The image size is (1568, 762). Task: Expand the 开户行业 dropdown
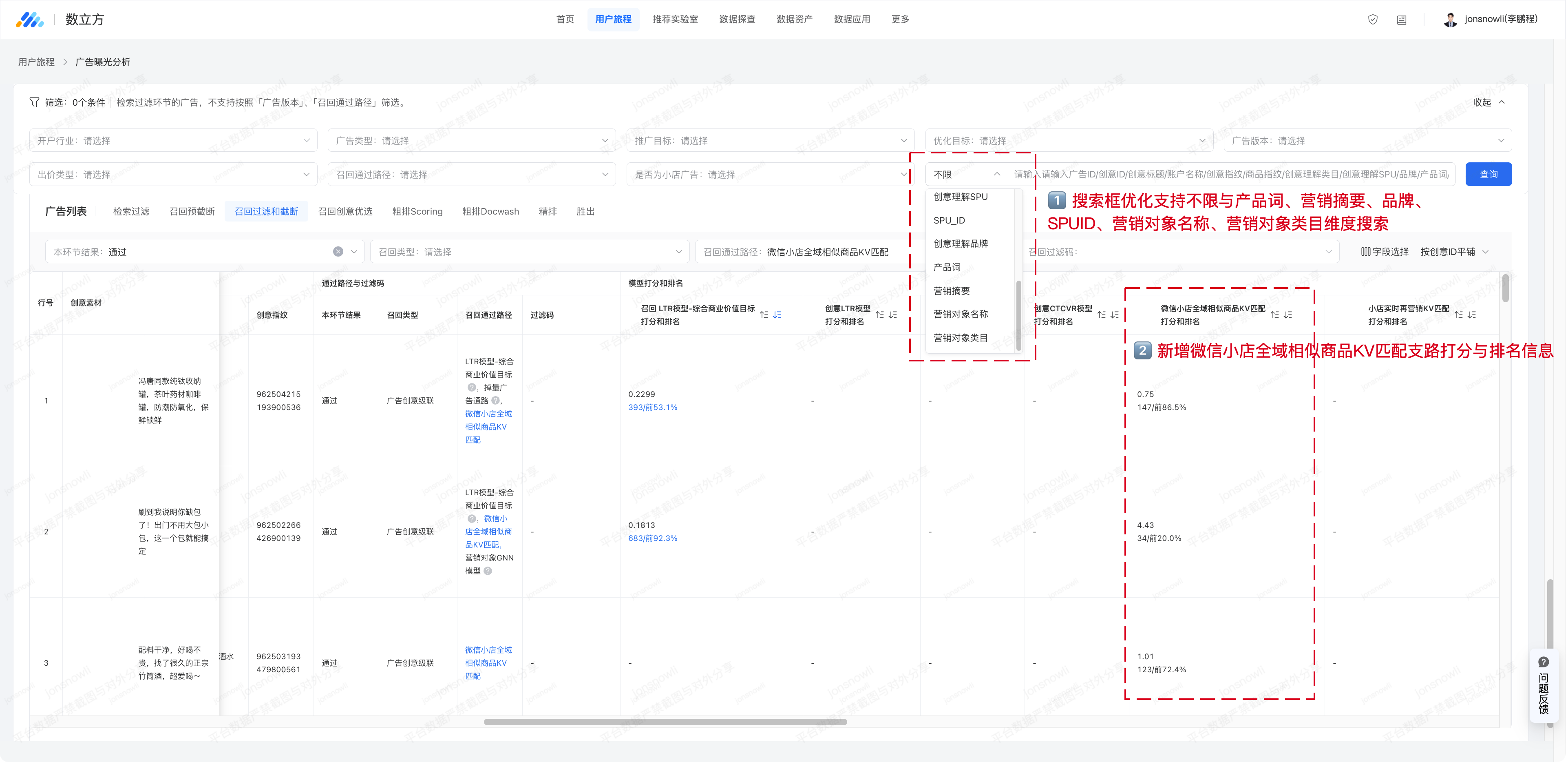173,141
